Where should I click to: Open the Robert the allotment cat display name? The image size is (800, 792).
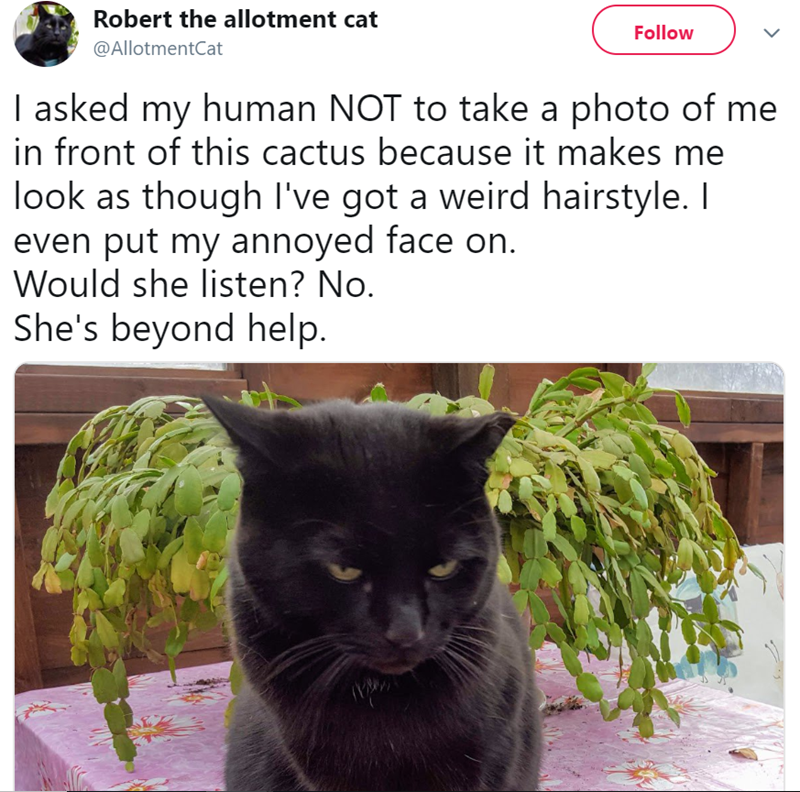point(235,19)
